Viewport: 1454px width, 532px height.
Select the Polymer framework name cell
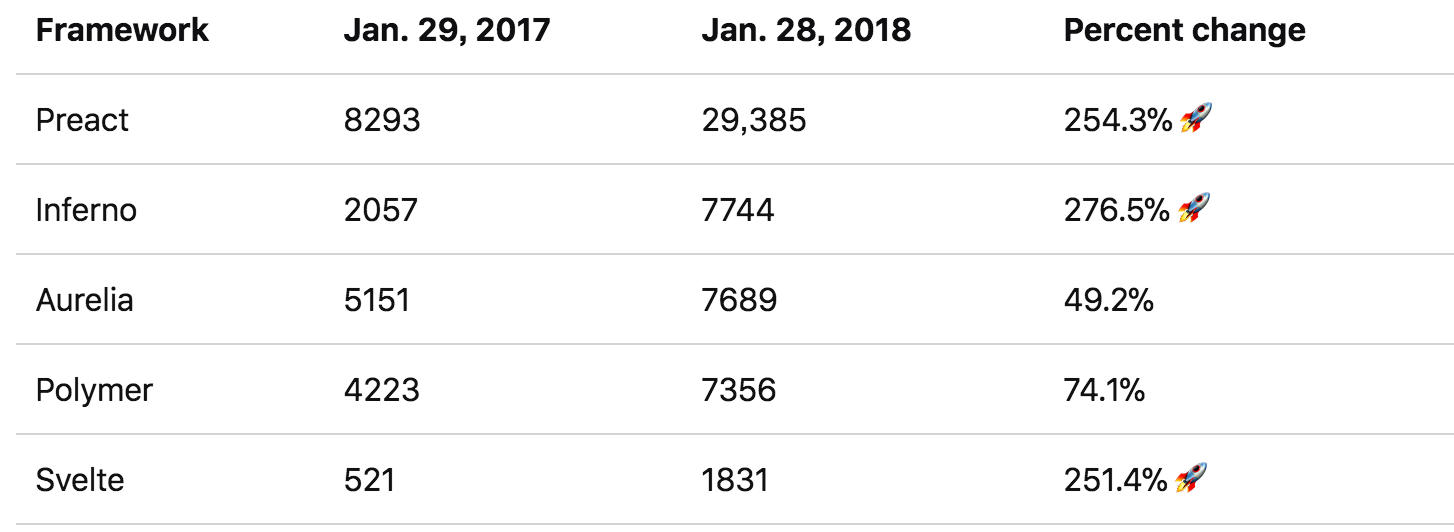(x=94, y=390)
